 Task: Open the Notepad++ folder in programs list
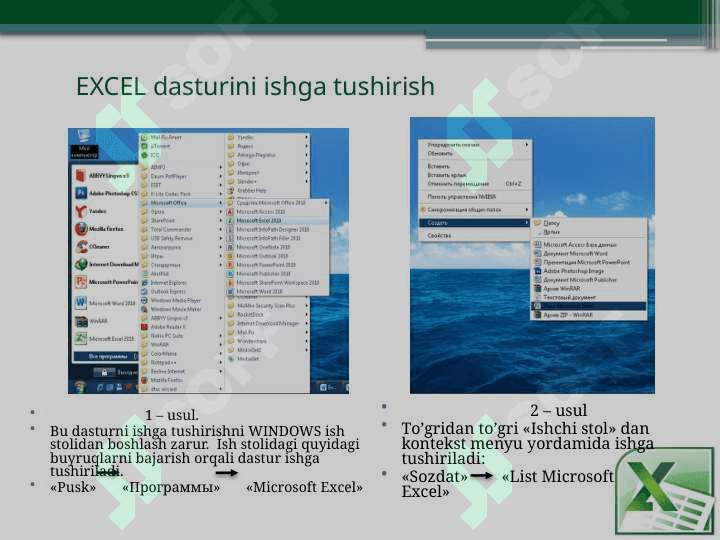point(182,362)
